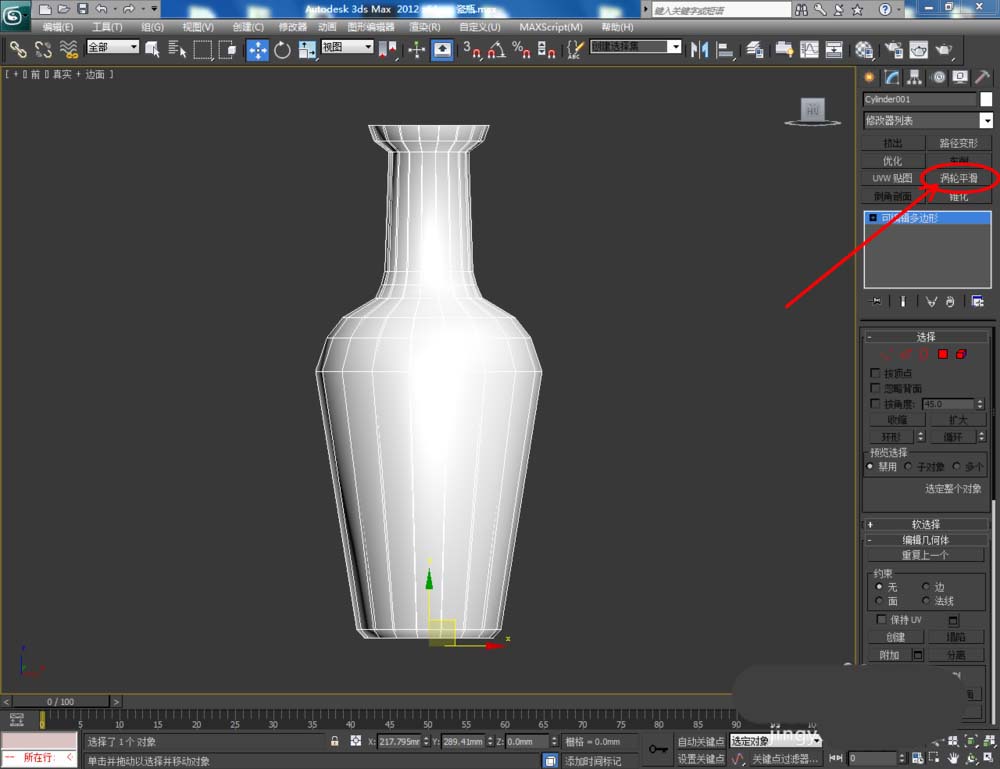Open the Layer Manager icon
This screenshot has height=769, width=1000.
(755, 49)
